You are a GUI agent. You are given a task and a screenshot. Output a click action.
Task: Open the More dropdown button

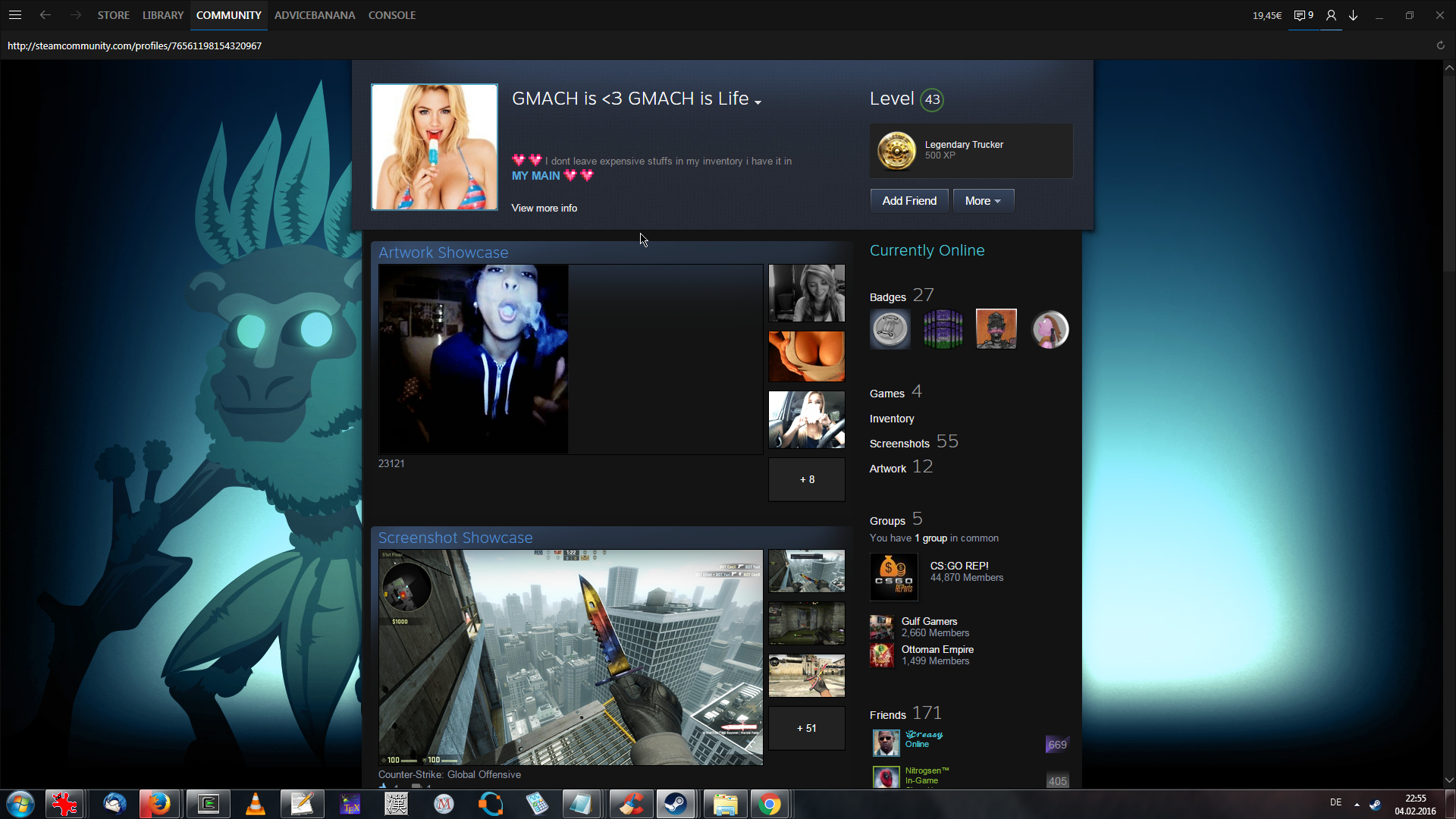click(983, 201)
